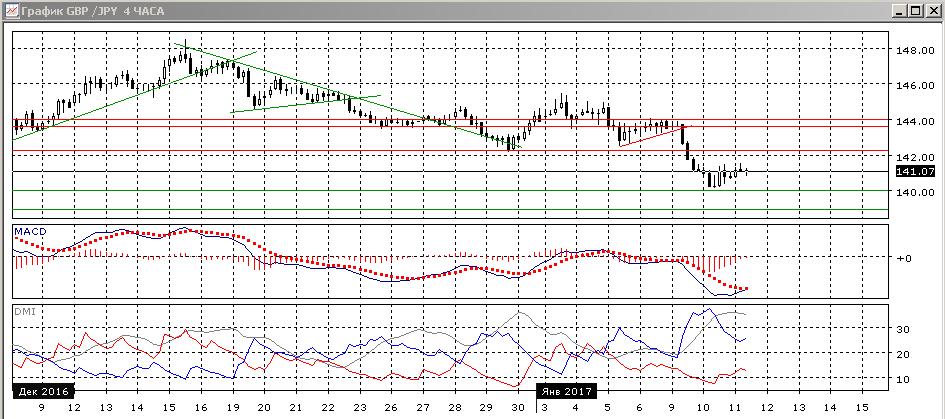Click date 16 on the time axis
The image size is (945, 419).
tap(201, 407)
